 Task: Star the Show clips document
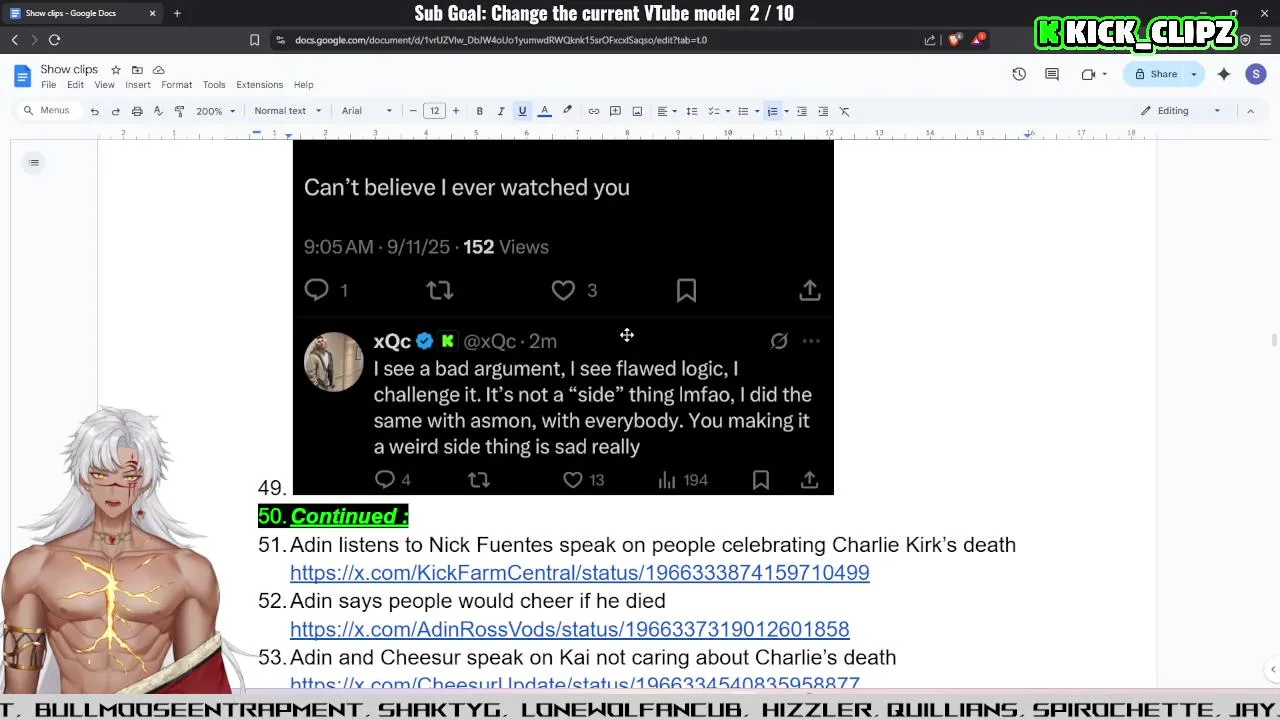point(116,70)
